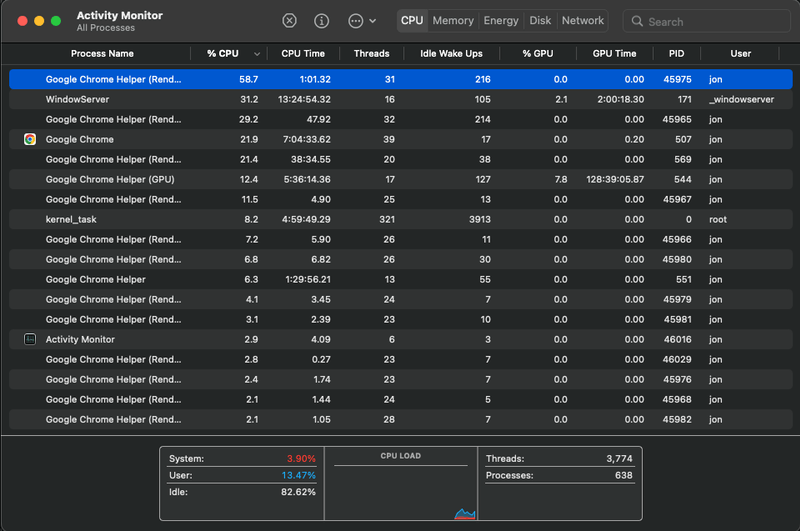Click PID 45975 in the highlighted row
This screenshot has height=531, width=800.
pyautogui.click(x=677, y=79)
